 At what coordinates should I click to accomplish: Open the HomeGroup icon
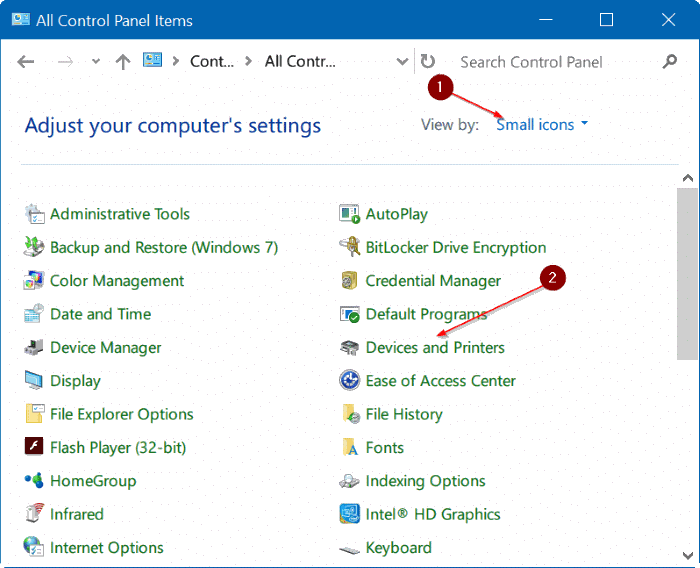pos(34,481)
